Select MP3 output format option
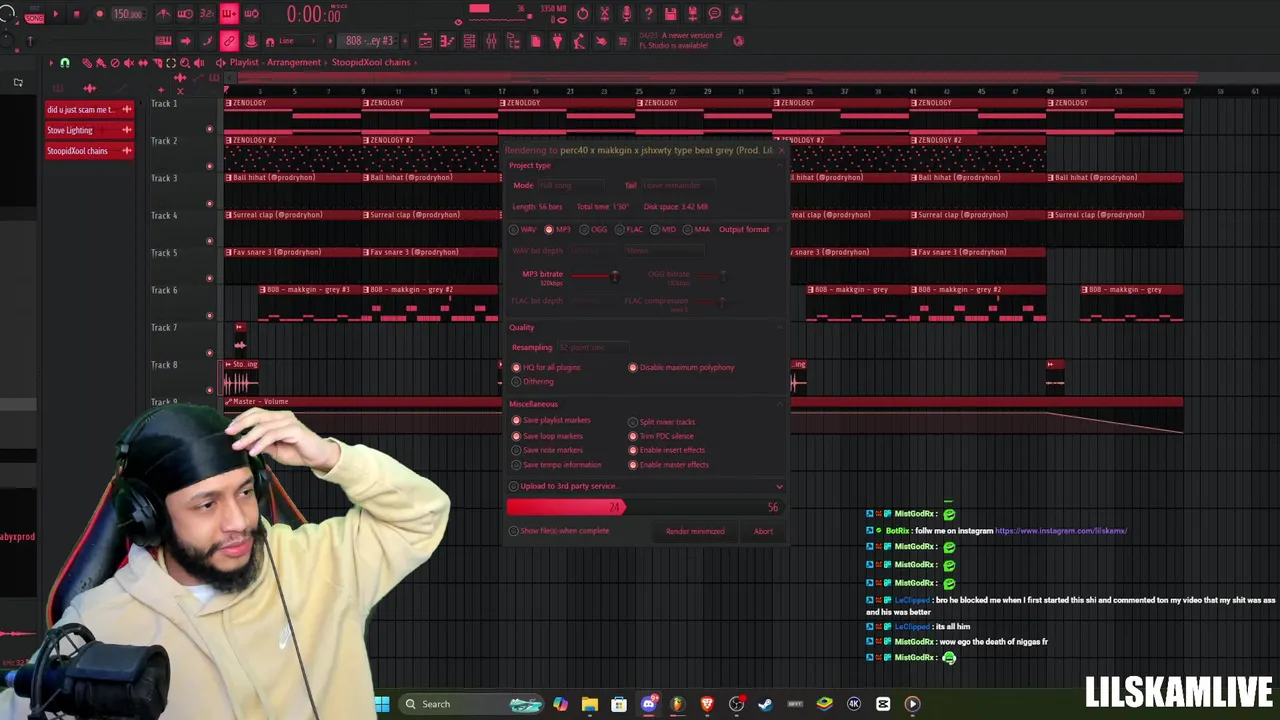The image size is (1280, 720). click(557, 229)
